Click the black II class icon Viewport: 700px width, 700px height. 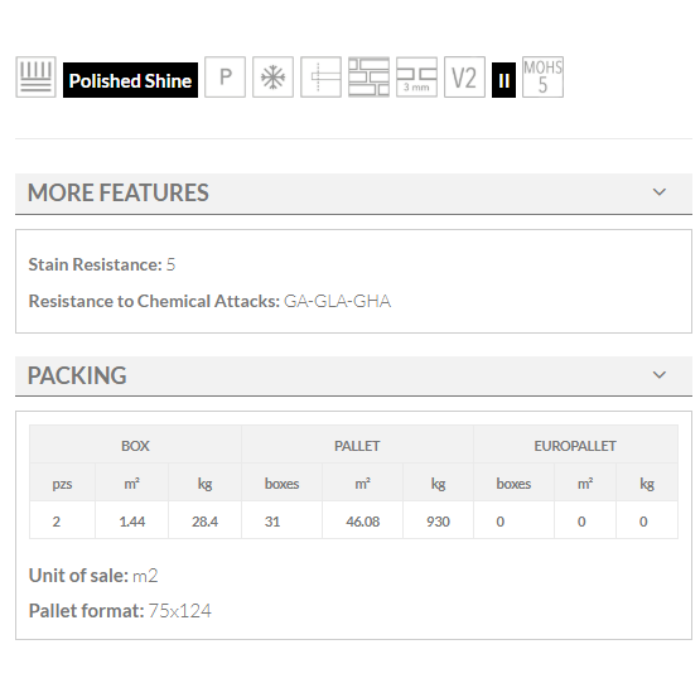pyautogui.click(x=504, y=80)
